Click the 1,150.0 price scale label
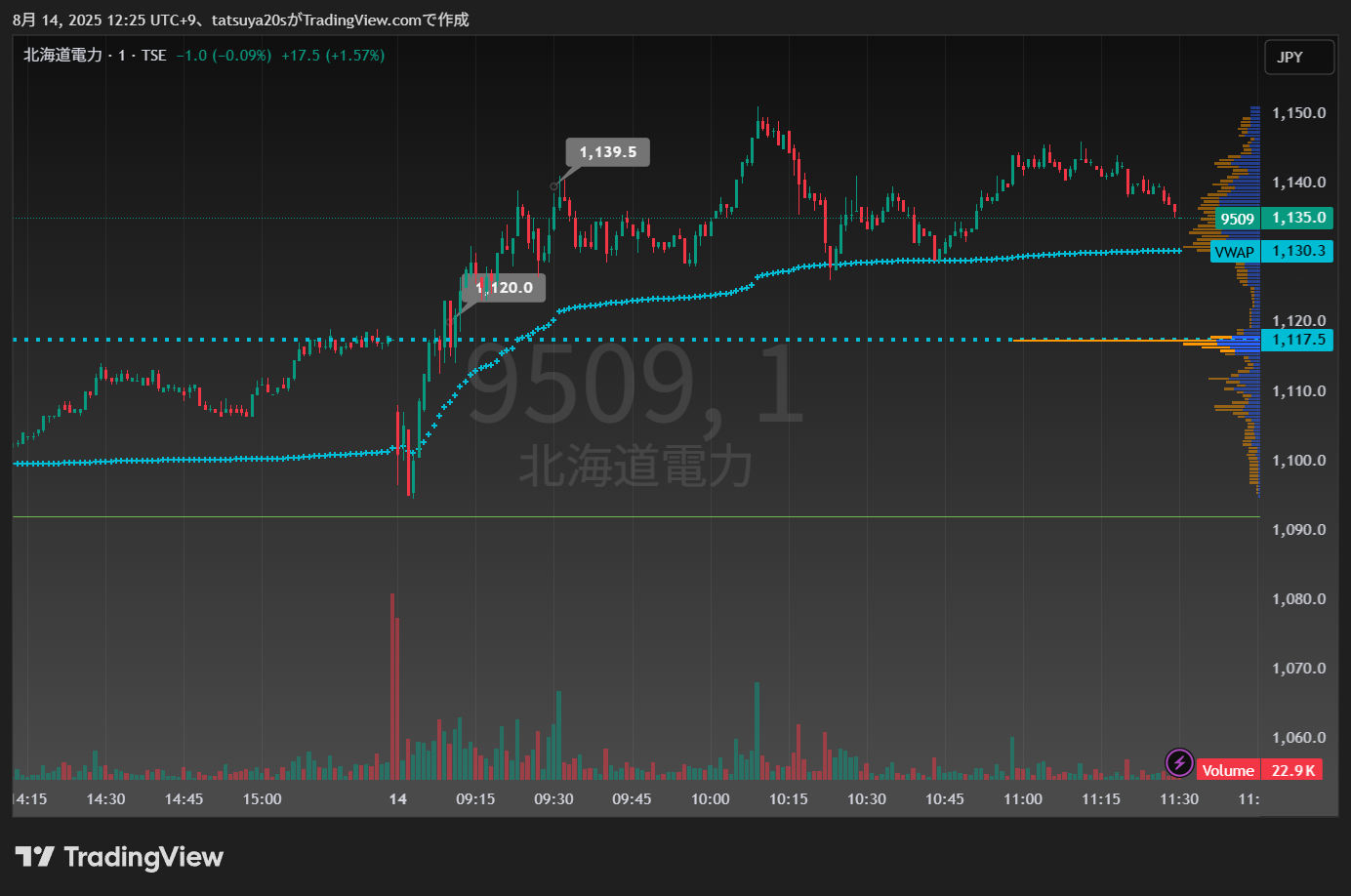1351x896 pixels. [x=1298, y=113]
